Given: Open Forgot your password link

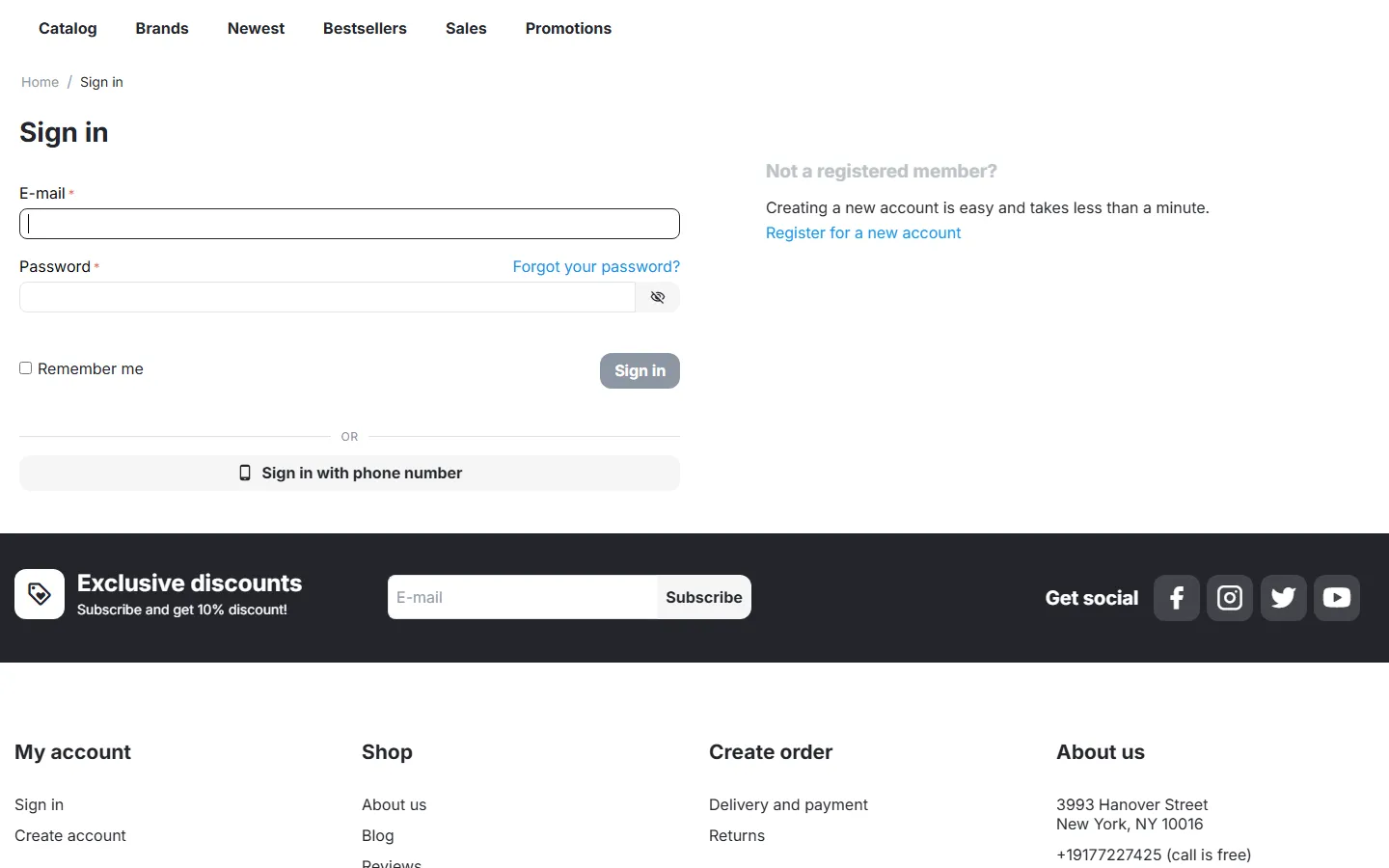Looking at the screenshot, I should coord(596,266).
